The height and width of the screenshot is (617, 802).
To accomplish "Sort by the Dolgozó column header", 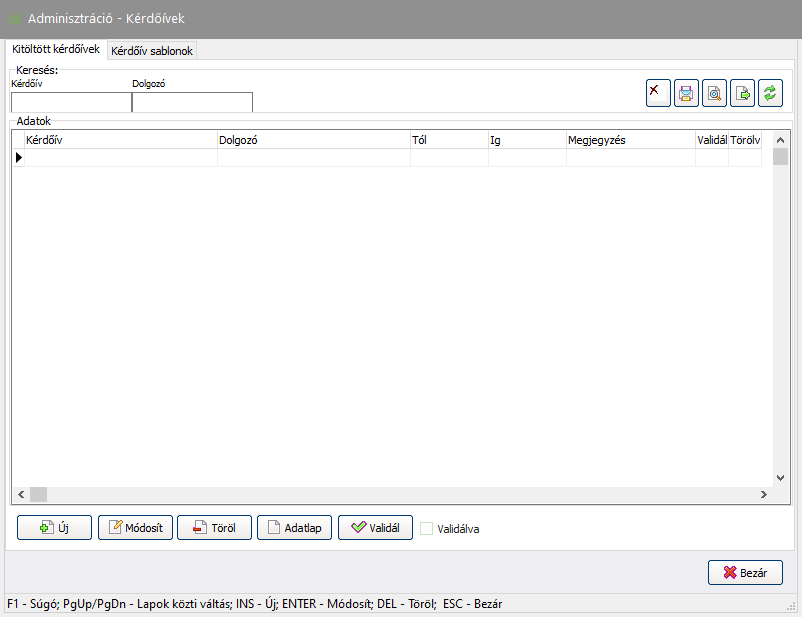I will tap(313, 141).
